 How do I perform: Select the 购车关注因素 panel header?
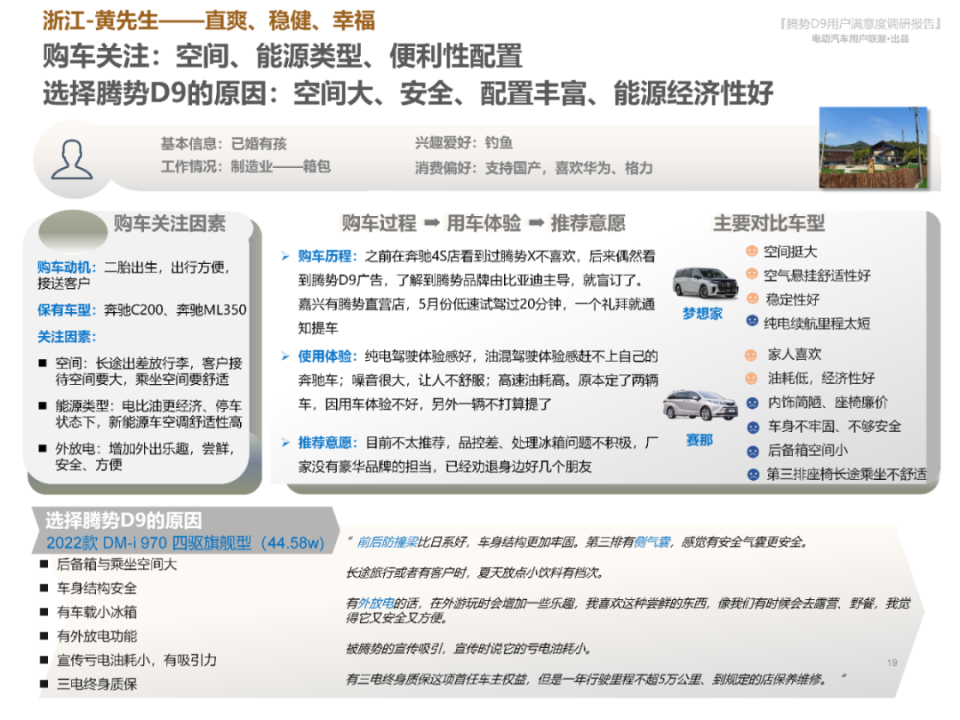point(171,223)
